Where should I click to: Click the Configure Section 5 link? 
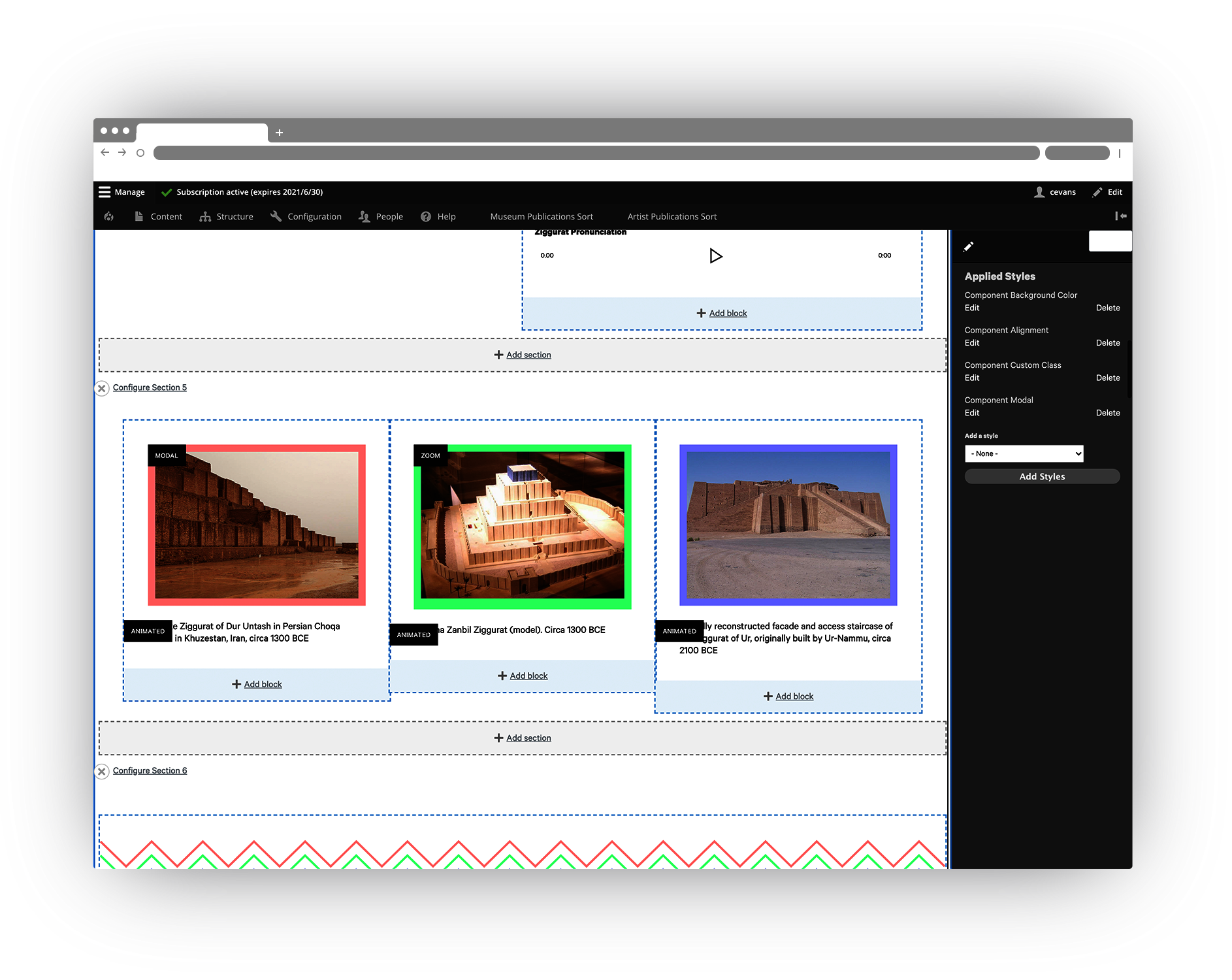click(150, 387)
